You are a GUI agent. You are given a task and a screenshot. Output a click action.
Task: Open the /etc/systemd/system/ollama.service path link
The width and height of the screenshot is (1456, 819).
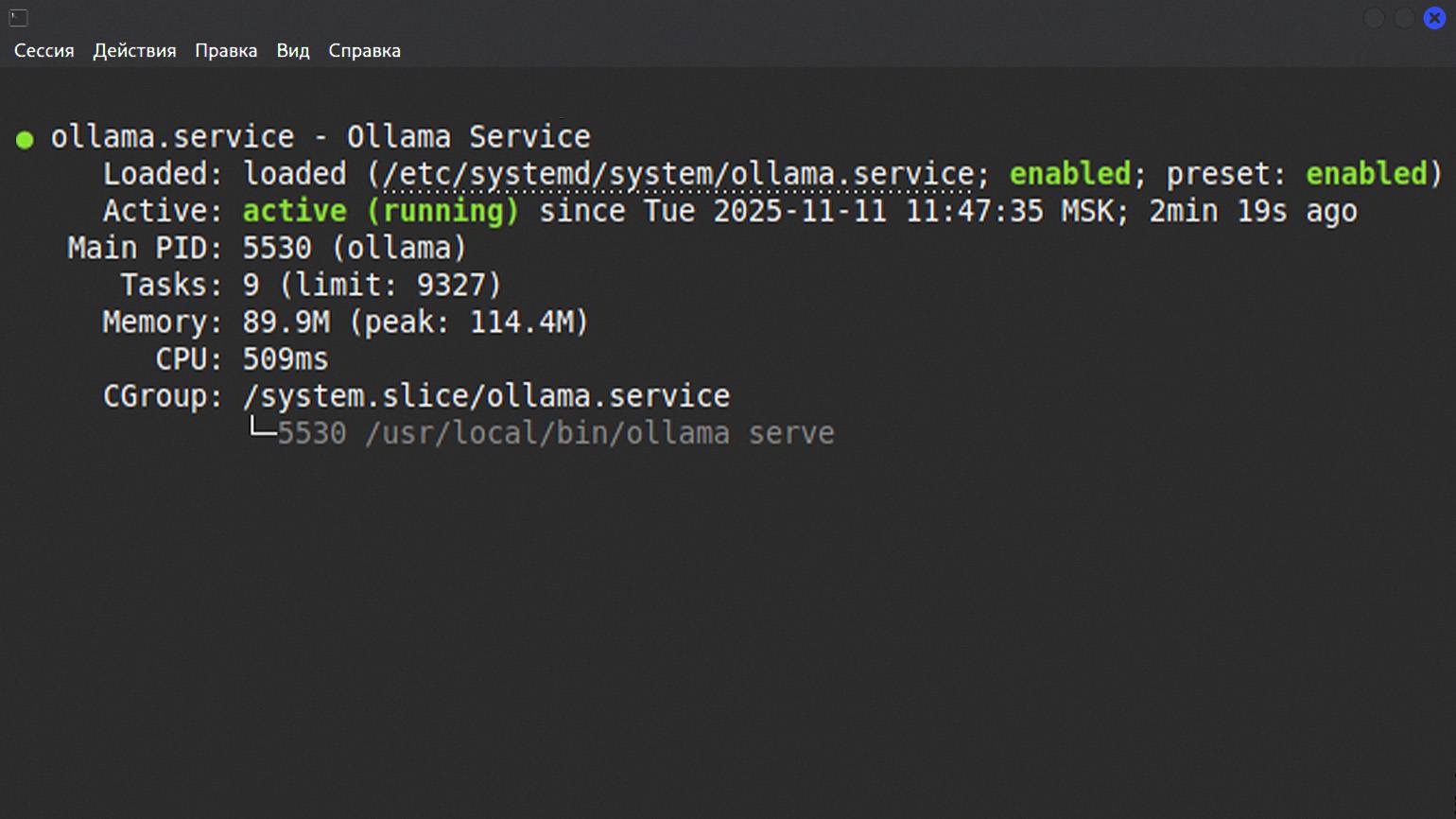[678, 174]
